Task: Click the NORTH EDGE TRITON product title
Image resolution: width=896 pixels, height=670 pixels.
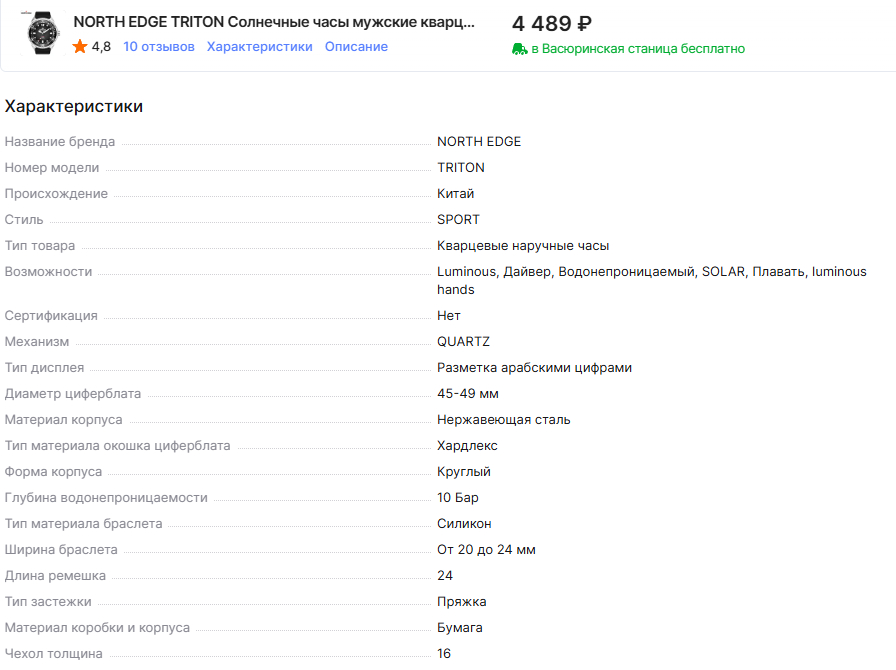Action: 274,22
